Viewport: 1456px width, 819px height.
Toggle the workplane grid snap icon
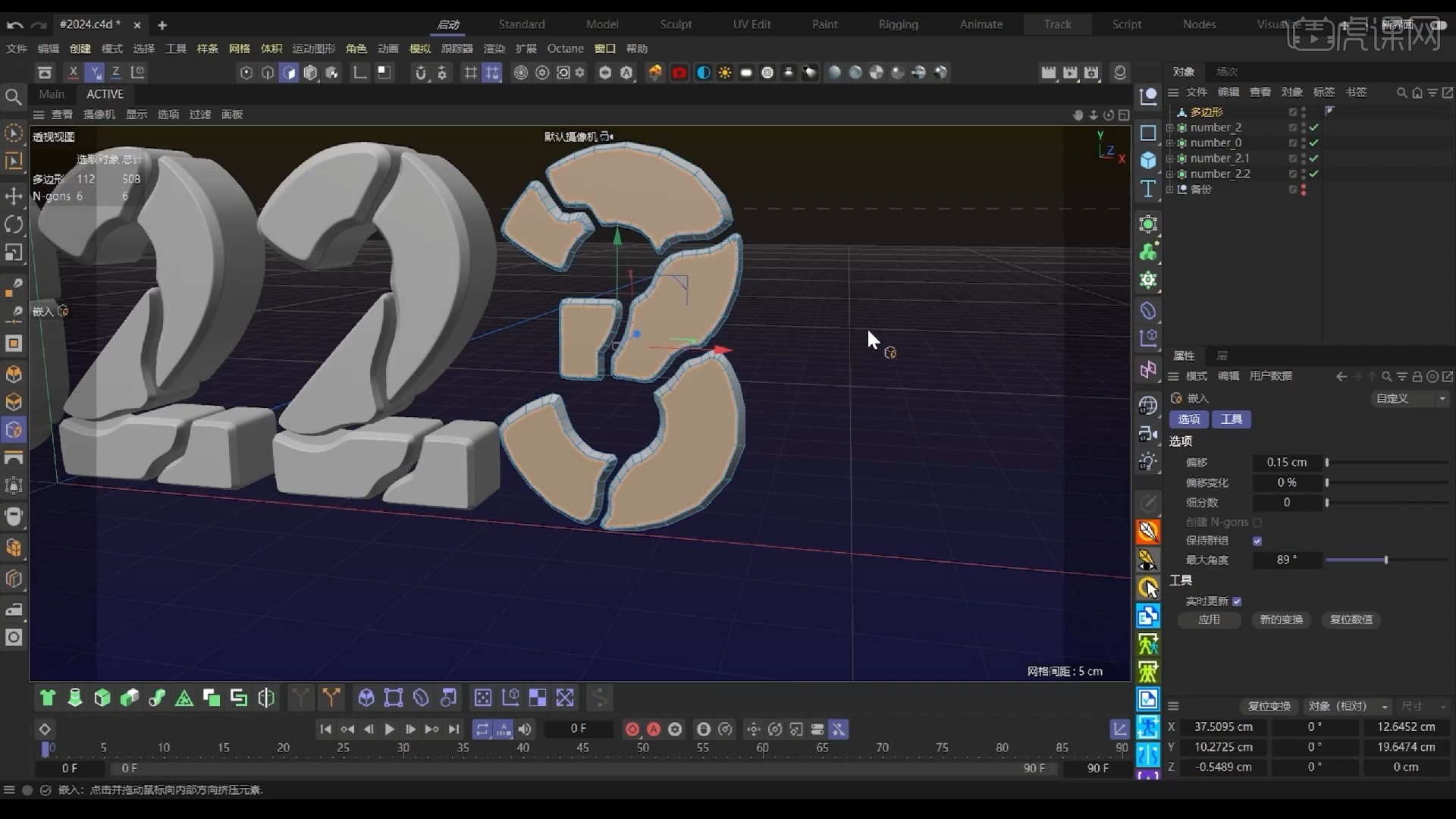click(492, 73)
